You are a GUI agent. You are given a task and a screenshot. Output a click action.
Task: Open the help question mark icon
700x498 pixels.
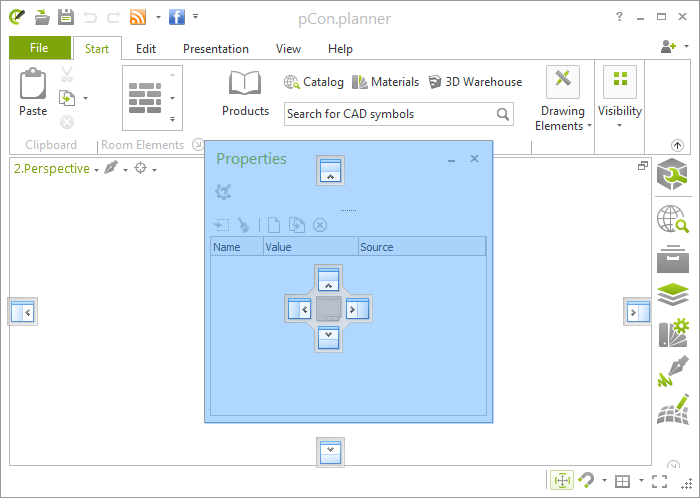[x=619, y=17]
